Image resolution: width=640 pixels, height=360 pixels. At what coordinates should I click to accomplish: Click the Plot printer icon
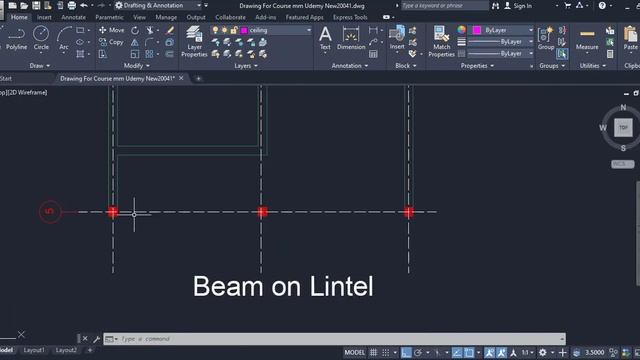(x=72, y=5)
